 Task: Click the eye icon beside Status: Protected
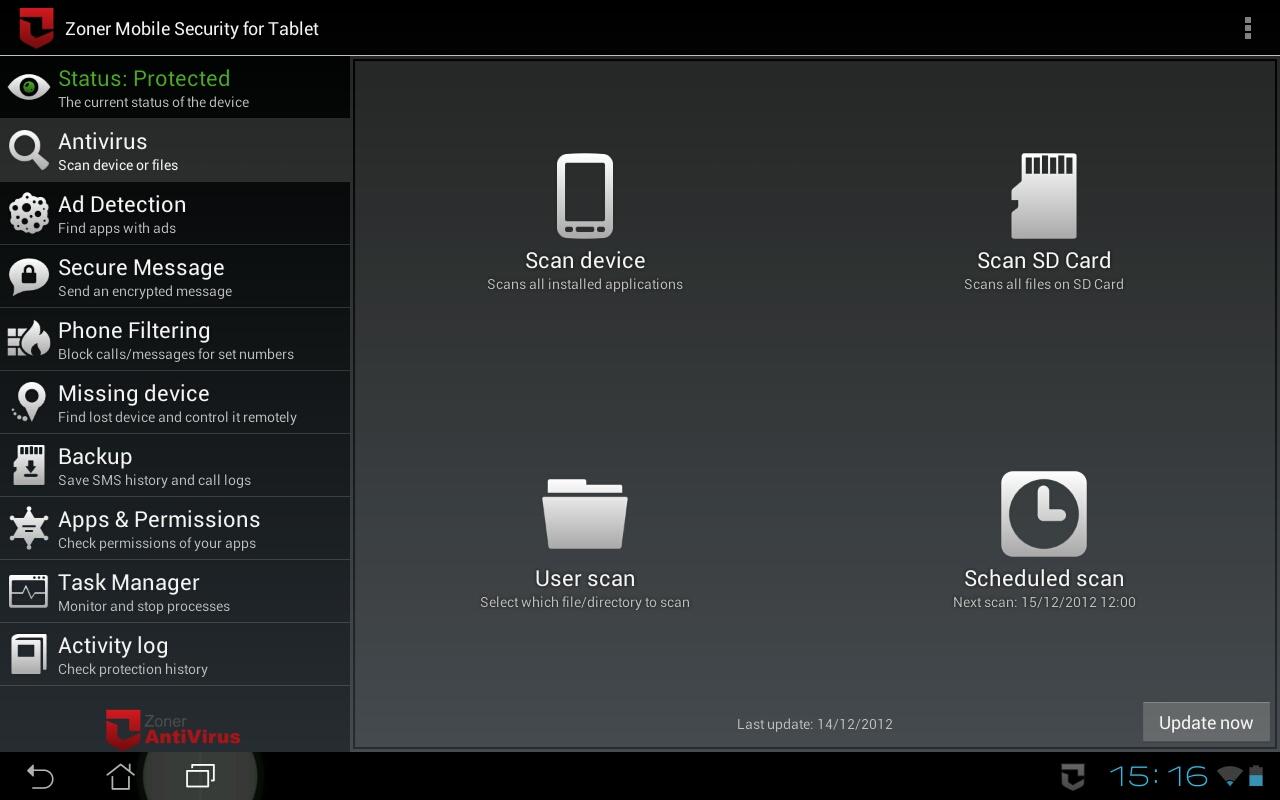pyautogui.click(x=29, y=87)
